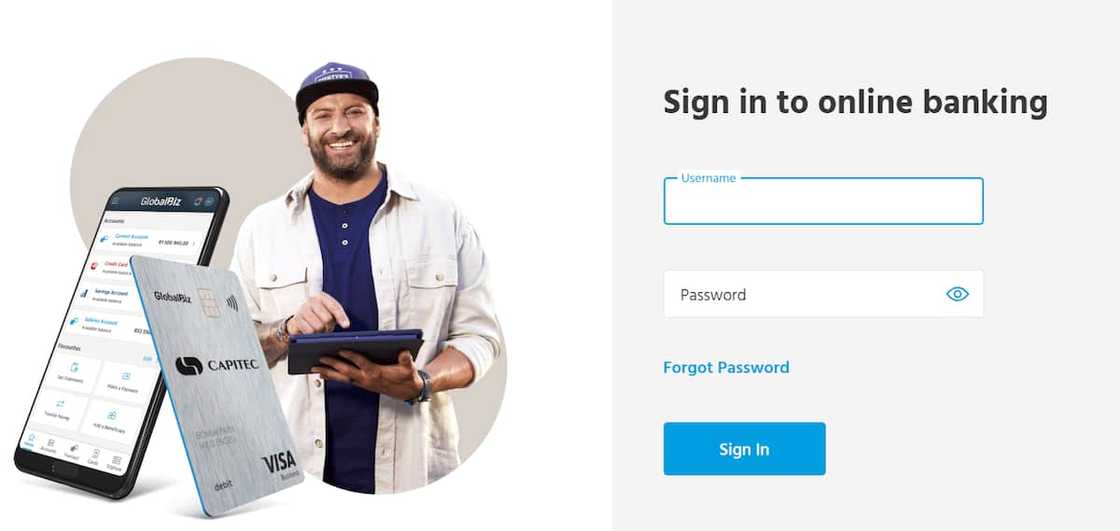Tap the hamburger menu icon on phone
This screenshot has height=531, width=1120.
[x=115, y=202]
